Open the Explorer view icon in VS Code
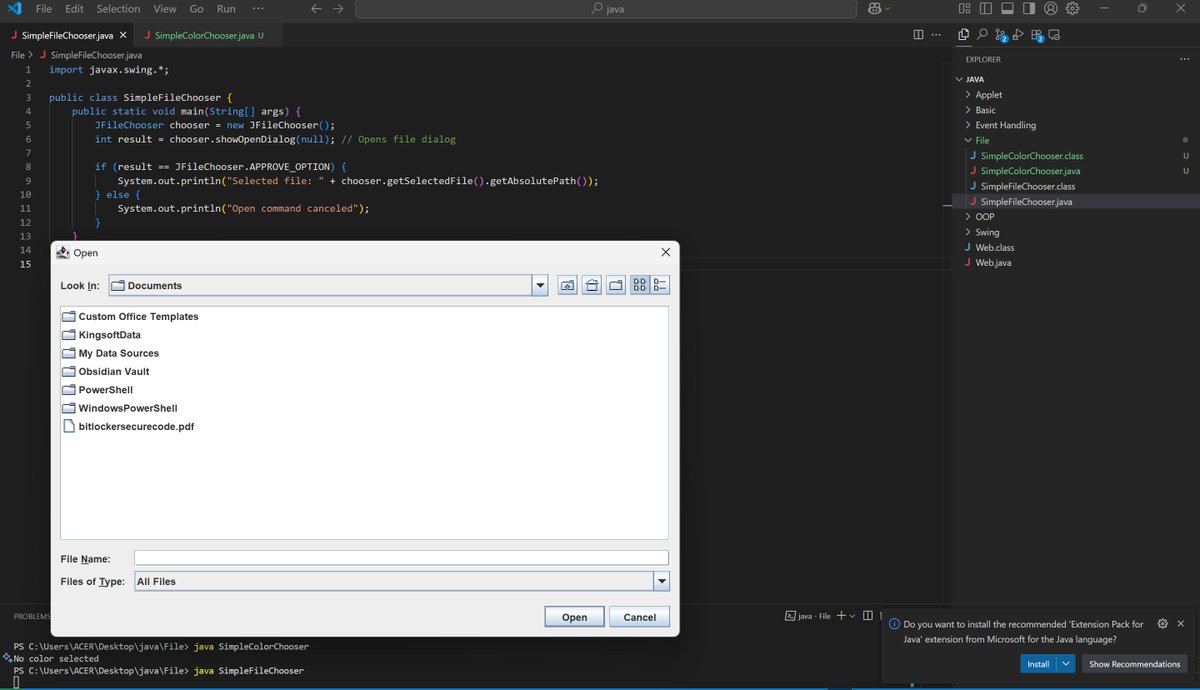1200x690 pixels. point(963,34)
